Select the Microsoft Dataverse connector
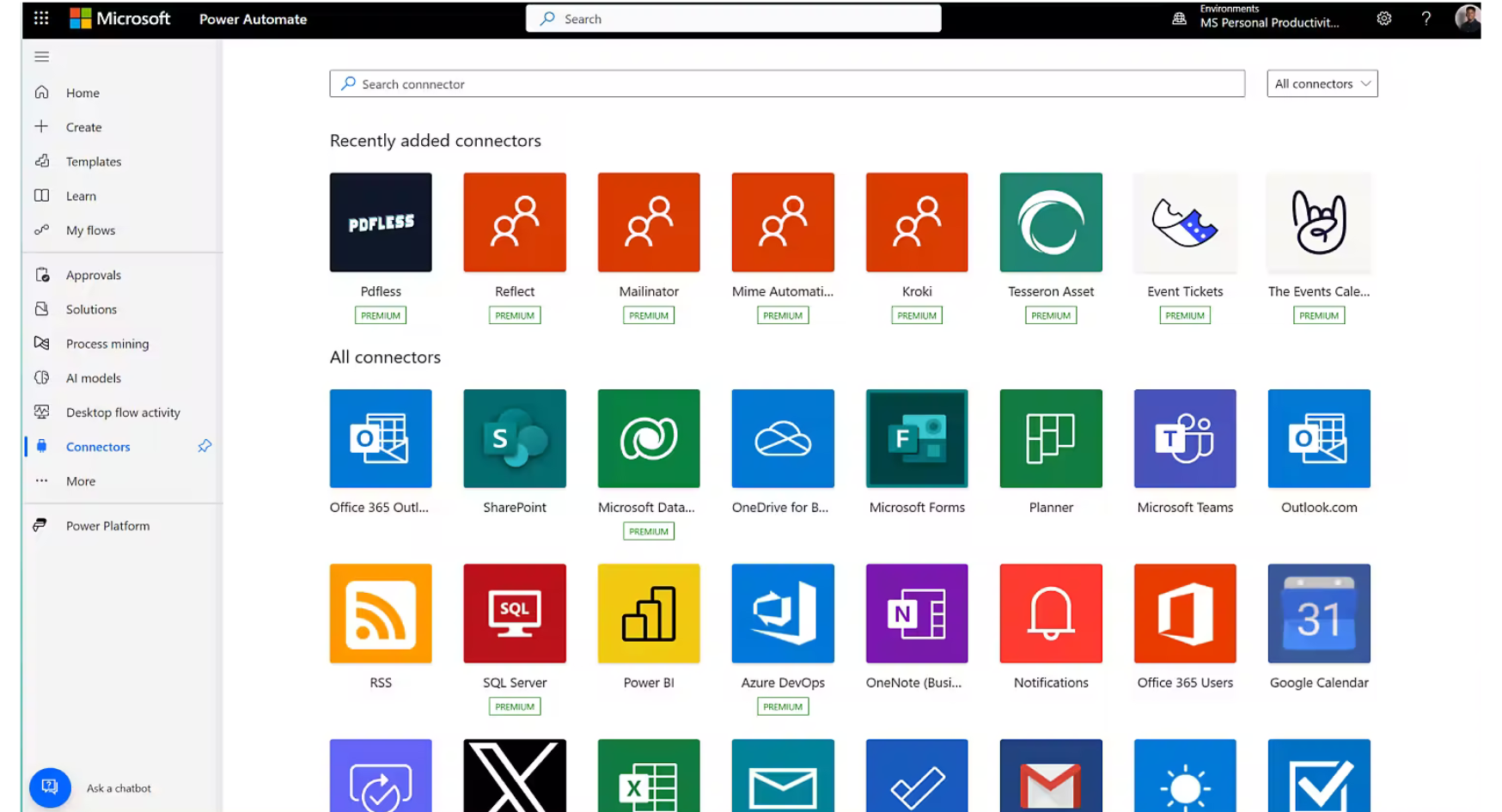Viewport: 1502px width, 812px height. tap(649, 438)
